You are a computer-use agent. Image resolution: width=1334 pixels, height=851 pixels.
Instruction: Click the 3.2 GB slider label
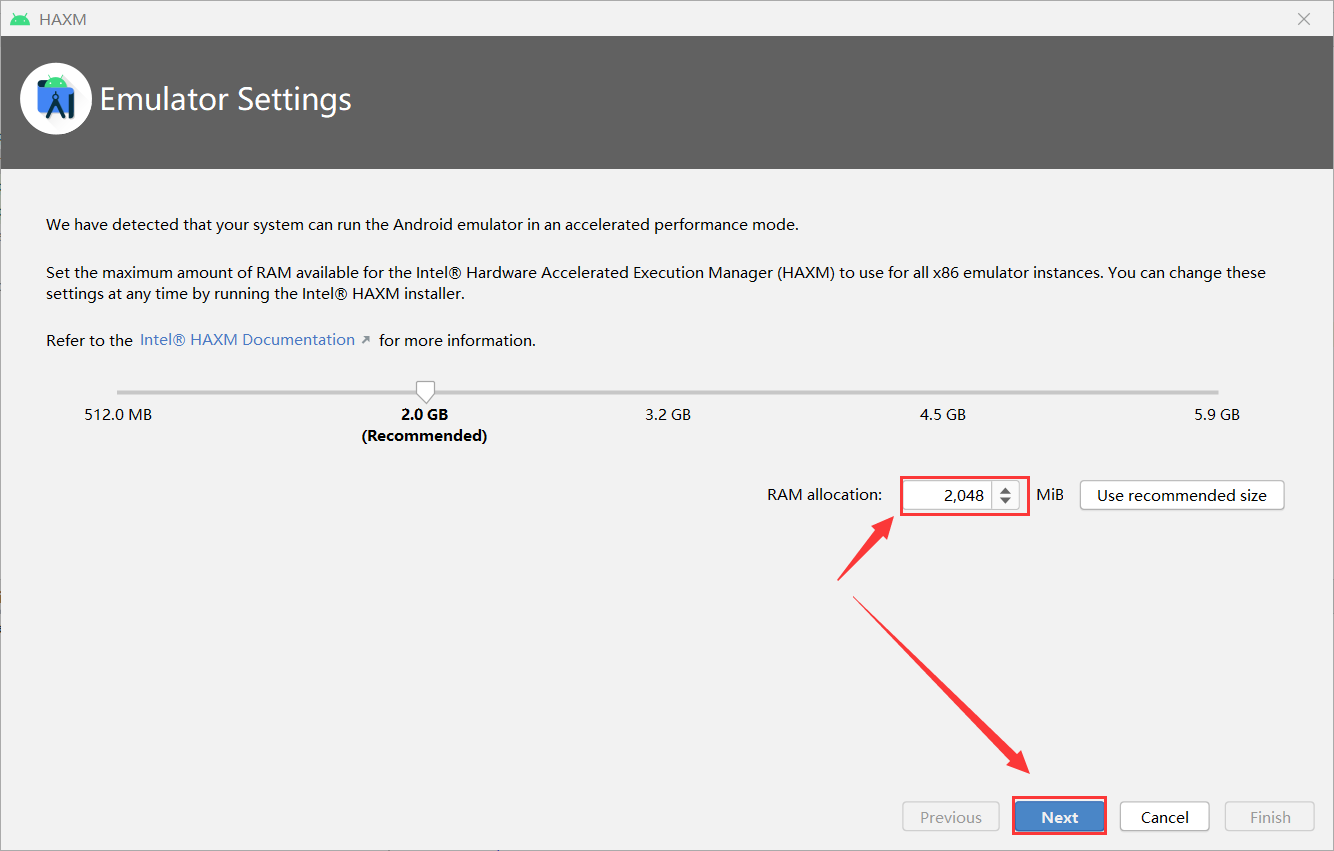pos(668,414)
